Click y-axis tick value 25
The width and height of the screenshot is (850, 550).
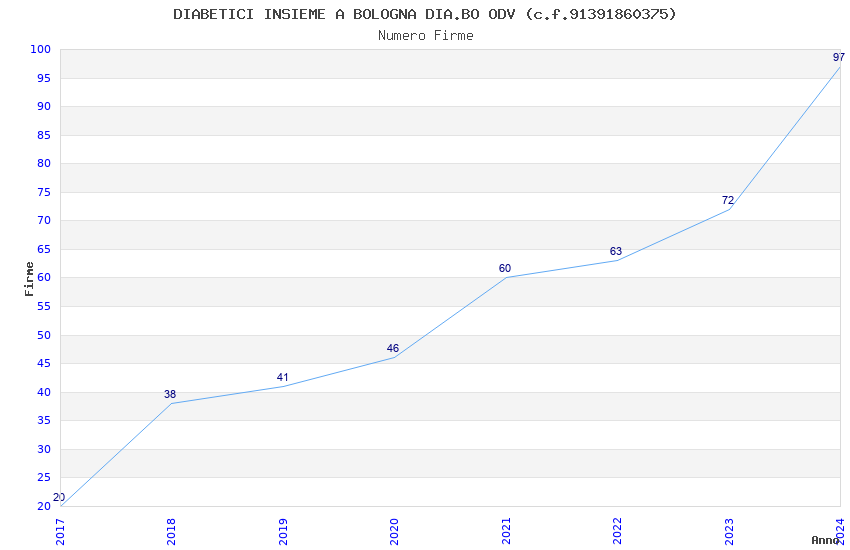(44, 477)
